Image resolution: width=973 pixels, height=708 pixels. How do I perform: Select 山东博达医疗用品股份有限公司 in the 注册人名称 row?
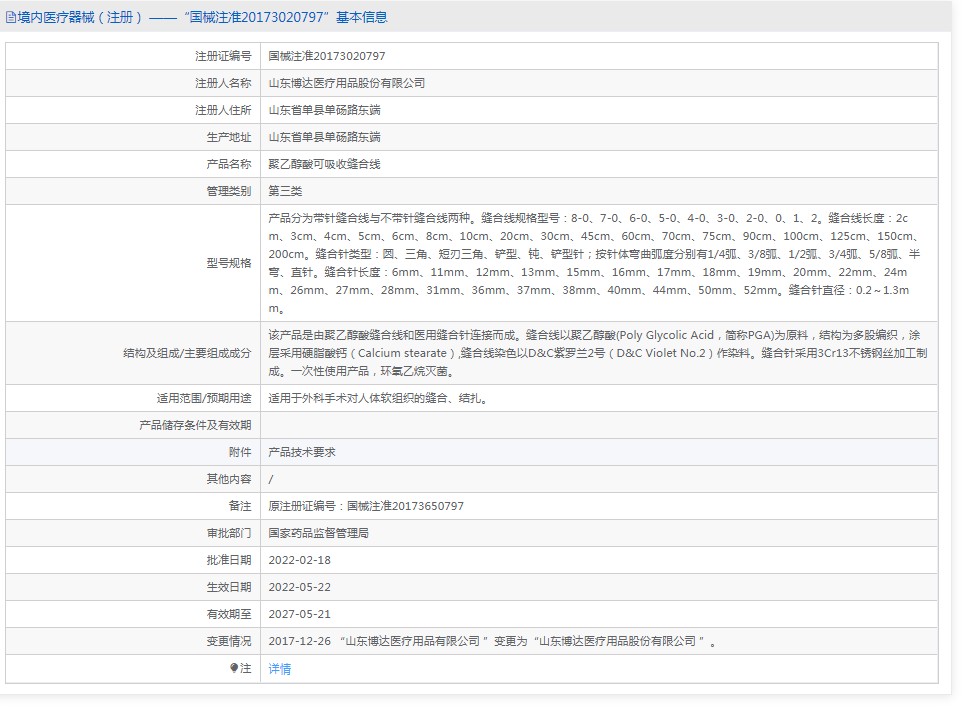(346, 83)
